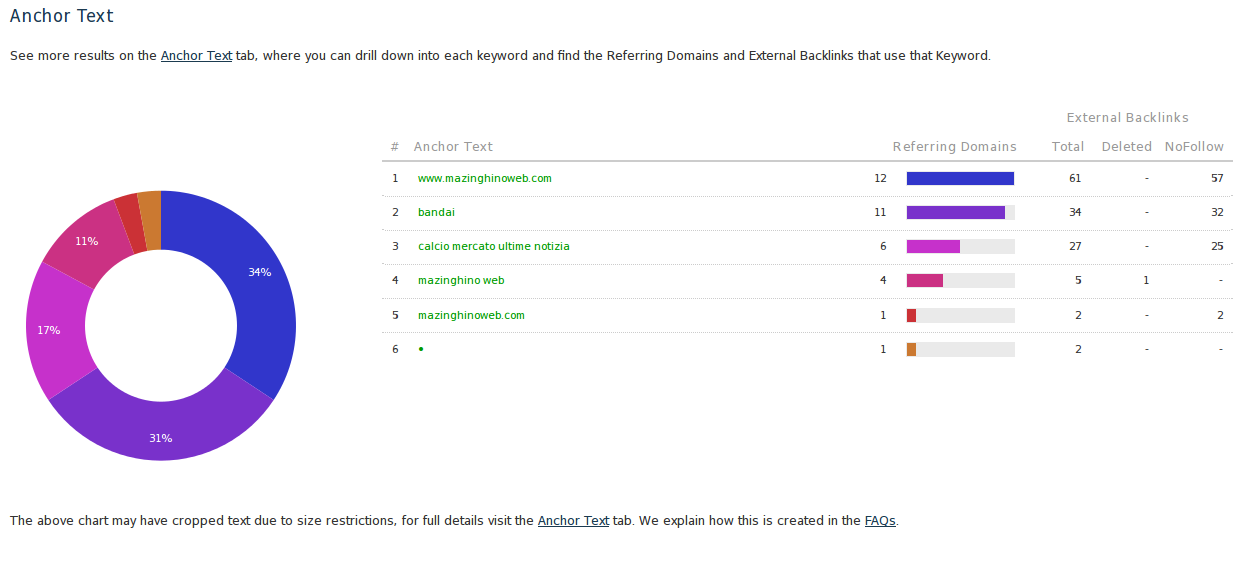Click the Anchor Text link in footer note
Viewport: 1254px width, 561px height.
[x=573, y=521]
